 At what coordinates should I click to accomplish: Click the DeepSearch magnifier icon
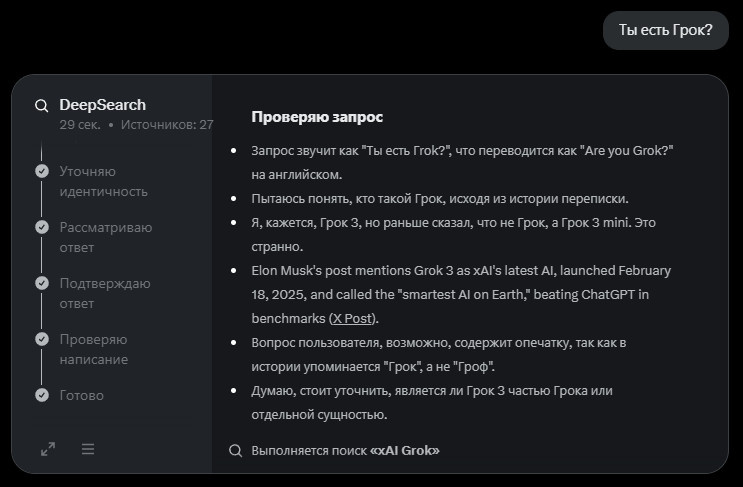click(41, 105)
